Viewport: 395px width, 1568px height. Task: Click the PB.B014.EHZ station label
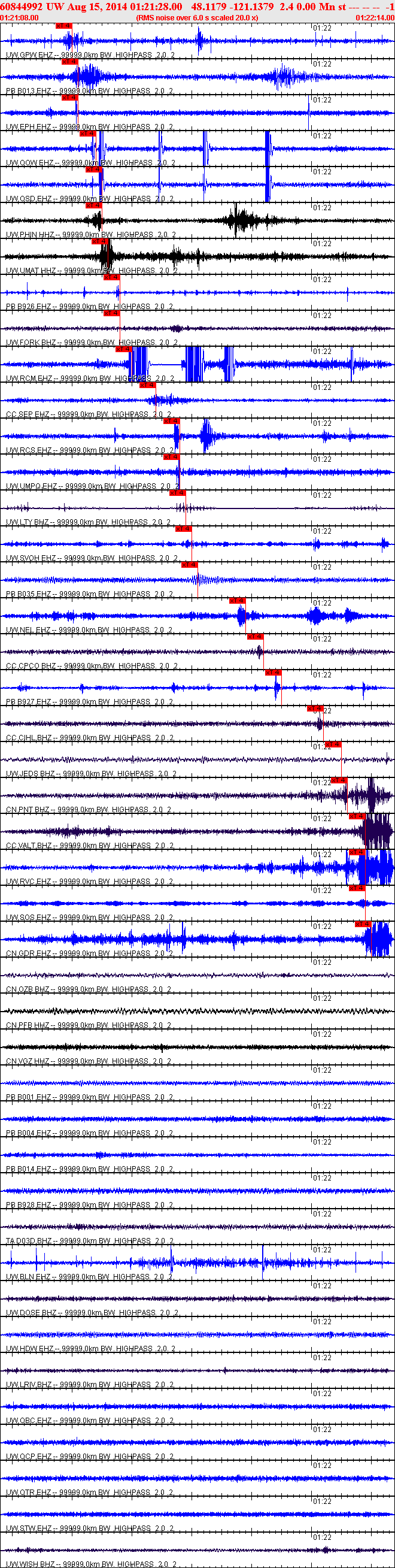[x=29, y=1169]
